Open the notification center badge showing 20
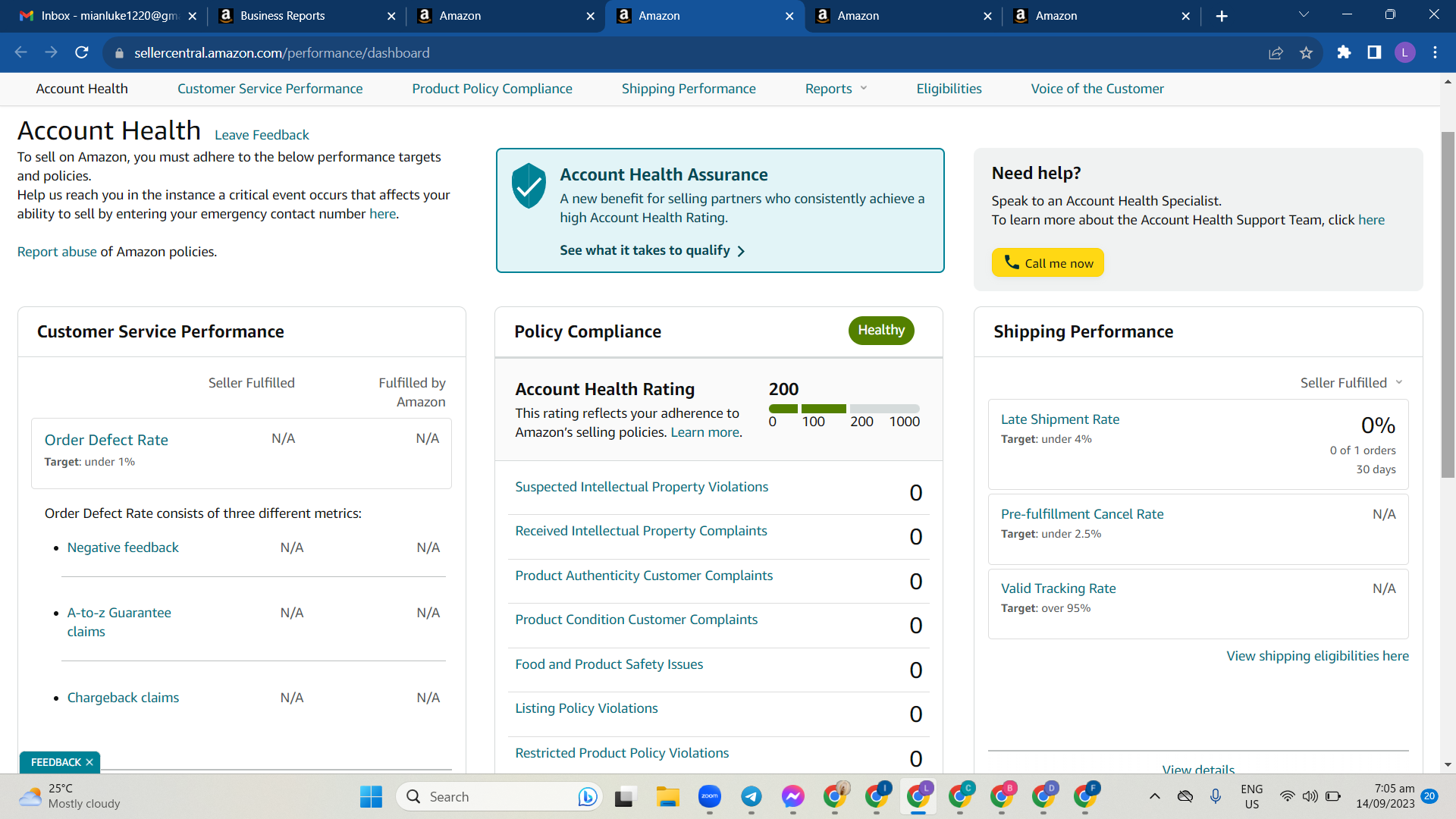This screenshot has width=1456, height=819. point(1429,796)
